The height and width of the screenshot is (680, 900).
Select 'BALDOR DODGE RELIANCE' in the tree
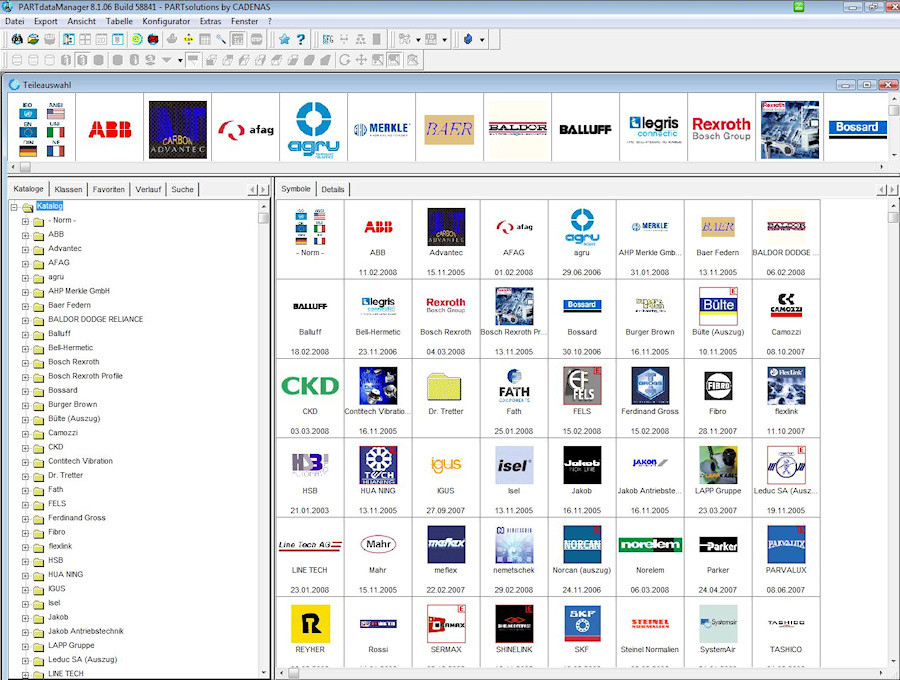point(96,319)
